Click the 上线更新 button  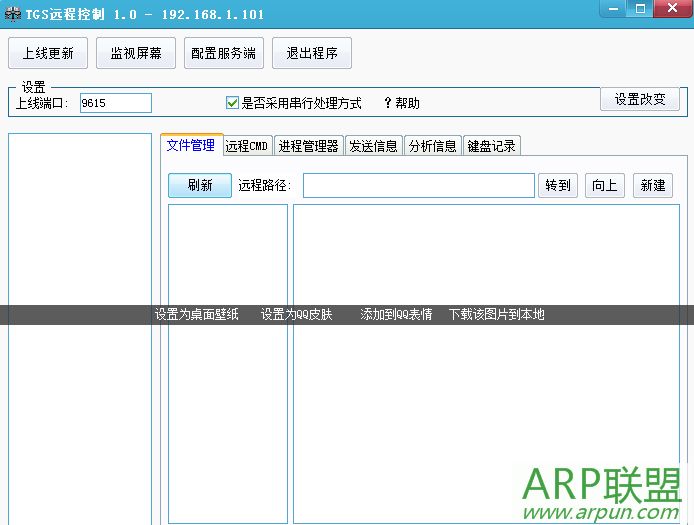(48, 53)
